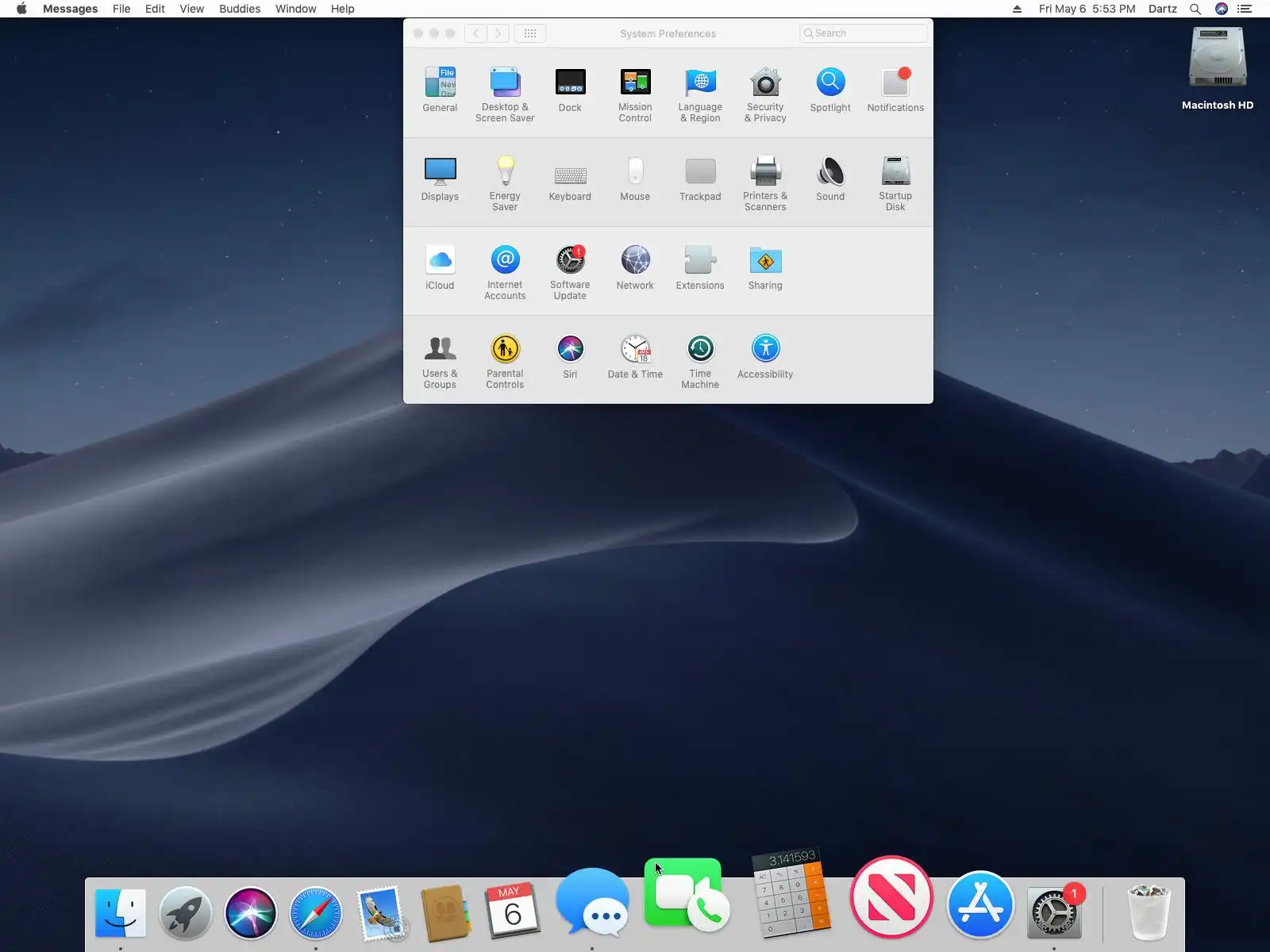
Task: Click the forward navigation arrow
Action: (x=498, y=33)
